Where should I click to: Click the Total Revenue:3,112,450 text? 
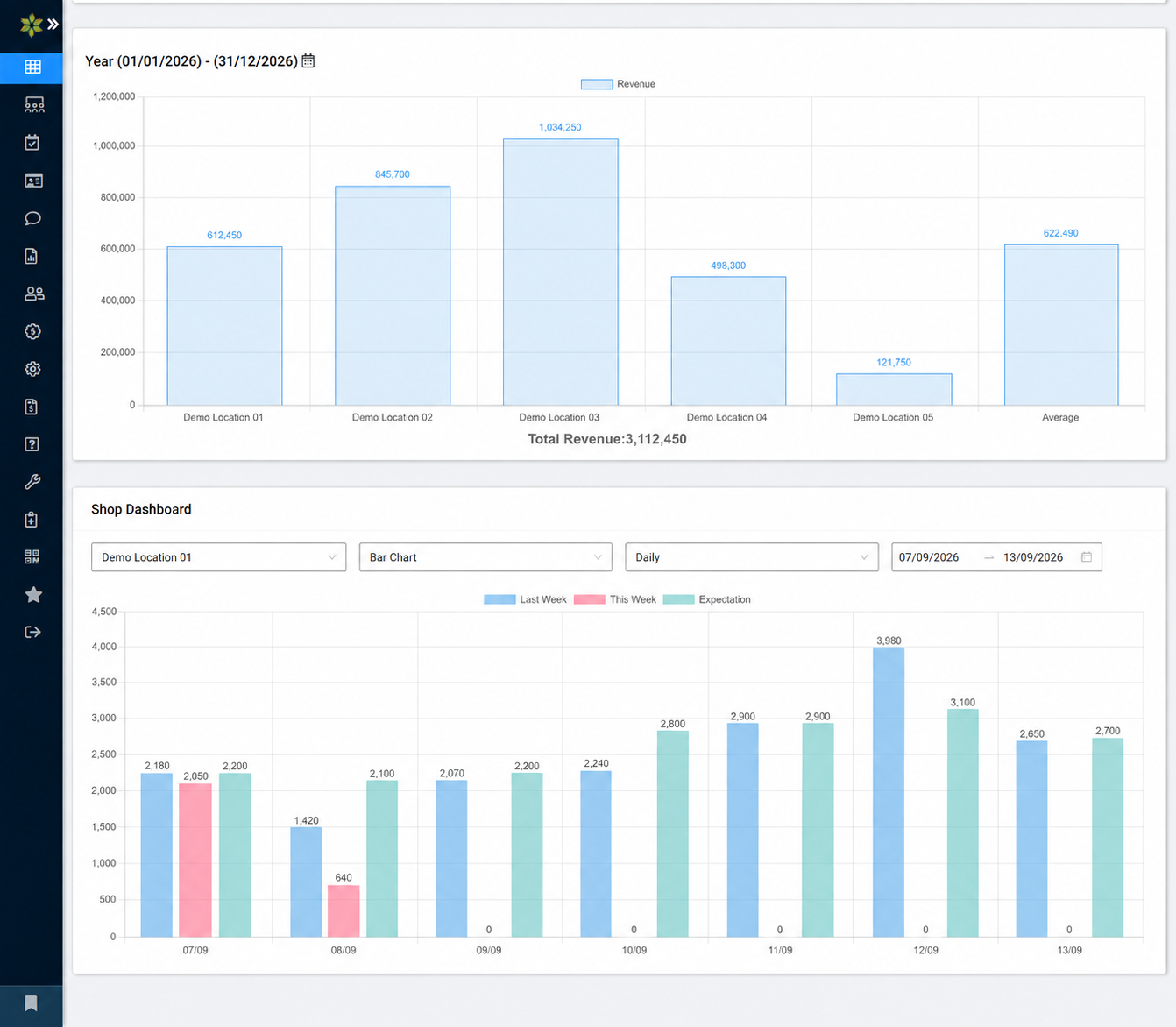point(607,439)
